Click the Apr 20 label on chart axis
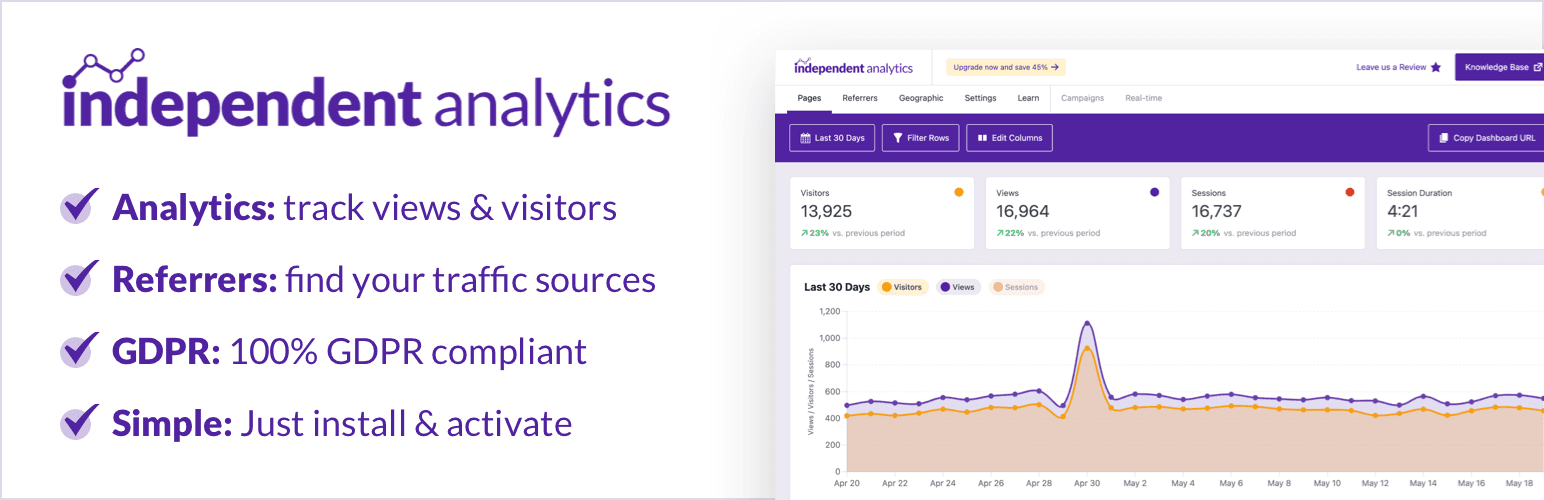Viewport: 1544px width, 500px height. pos(848,483)
